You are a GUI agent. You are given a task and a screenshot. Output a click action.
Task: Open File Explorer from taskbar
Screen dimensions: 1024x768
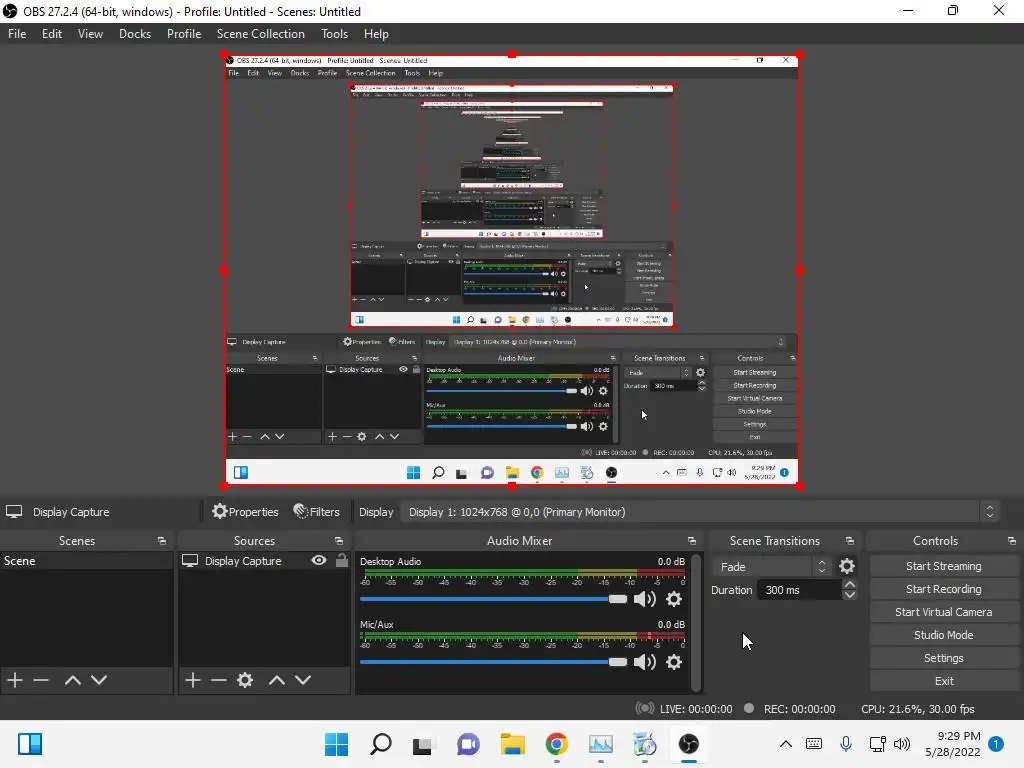pyautogui.click(x=513, y=744)
